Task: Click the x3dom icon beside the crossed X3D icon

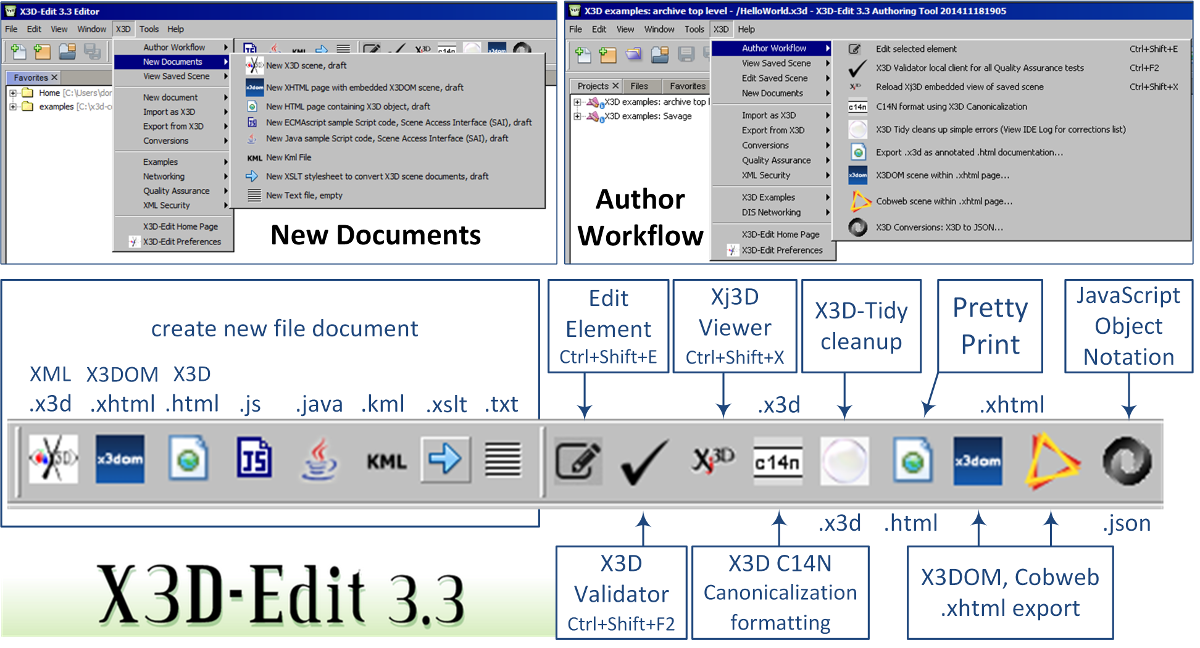Action: [121, 459]
